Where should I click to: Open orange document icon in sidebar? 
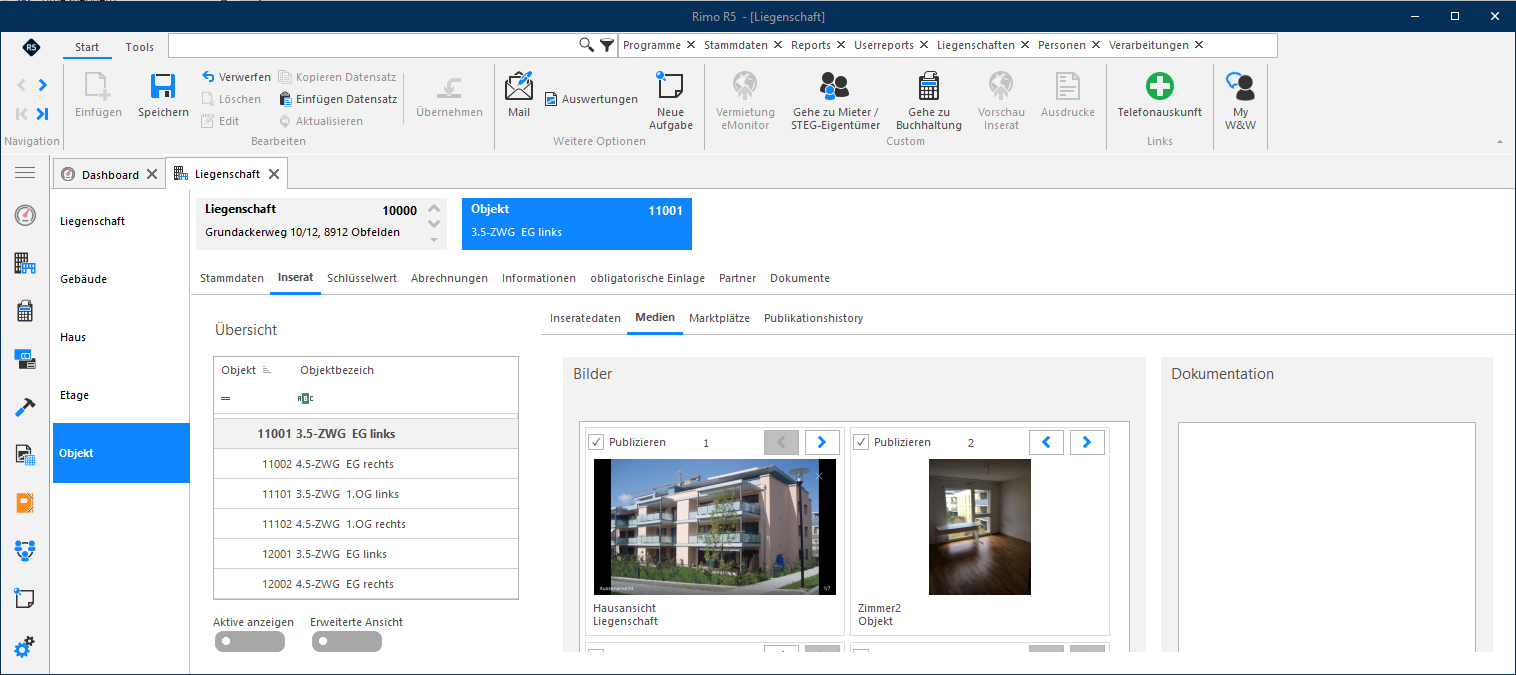pyautogui.click(x=25, y=503)
